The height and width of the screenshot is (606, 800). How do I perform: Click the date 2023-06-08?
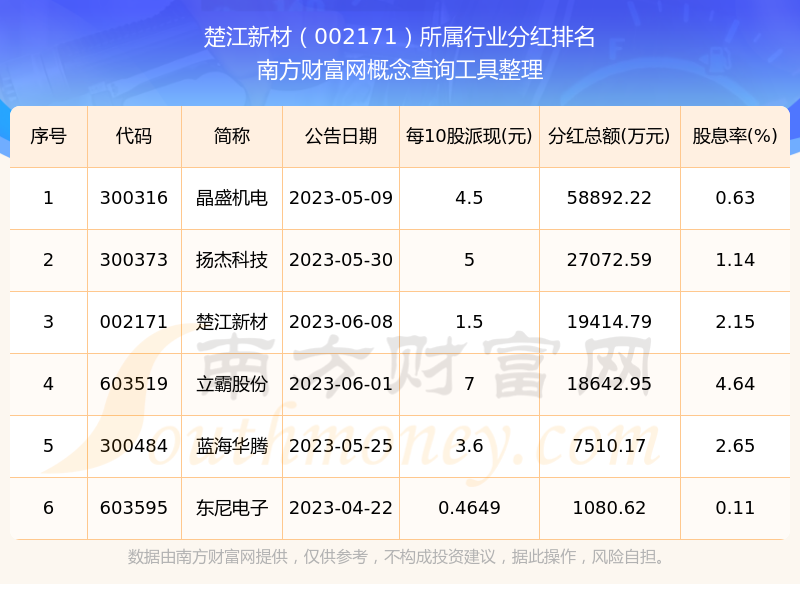point(341,322)
